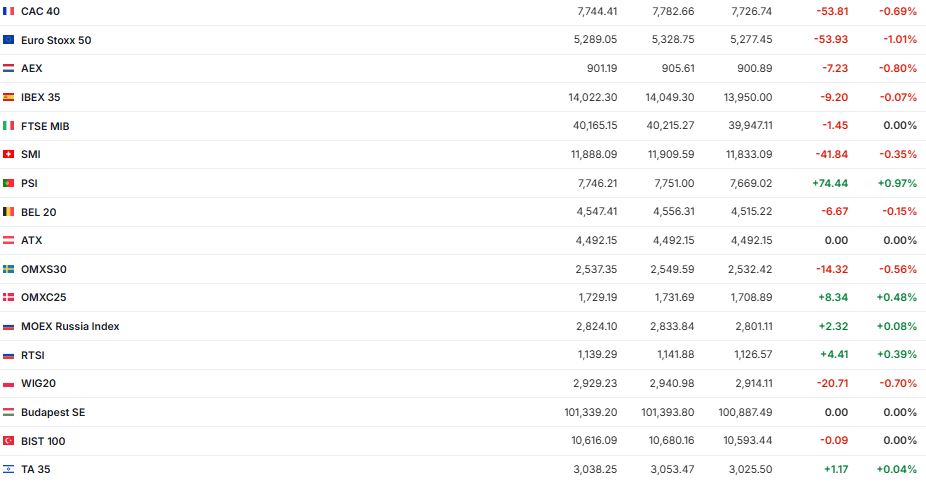Image resolution: width=926 pixels, height=483 pixels.
Task: Click the EU flag next to Euro Stoxx 50
Action: [x=9, y=40]
